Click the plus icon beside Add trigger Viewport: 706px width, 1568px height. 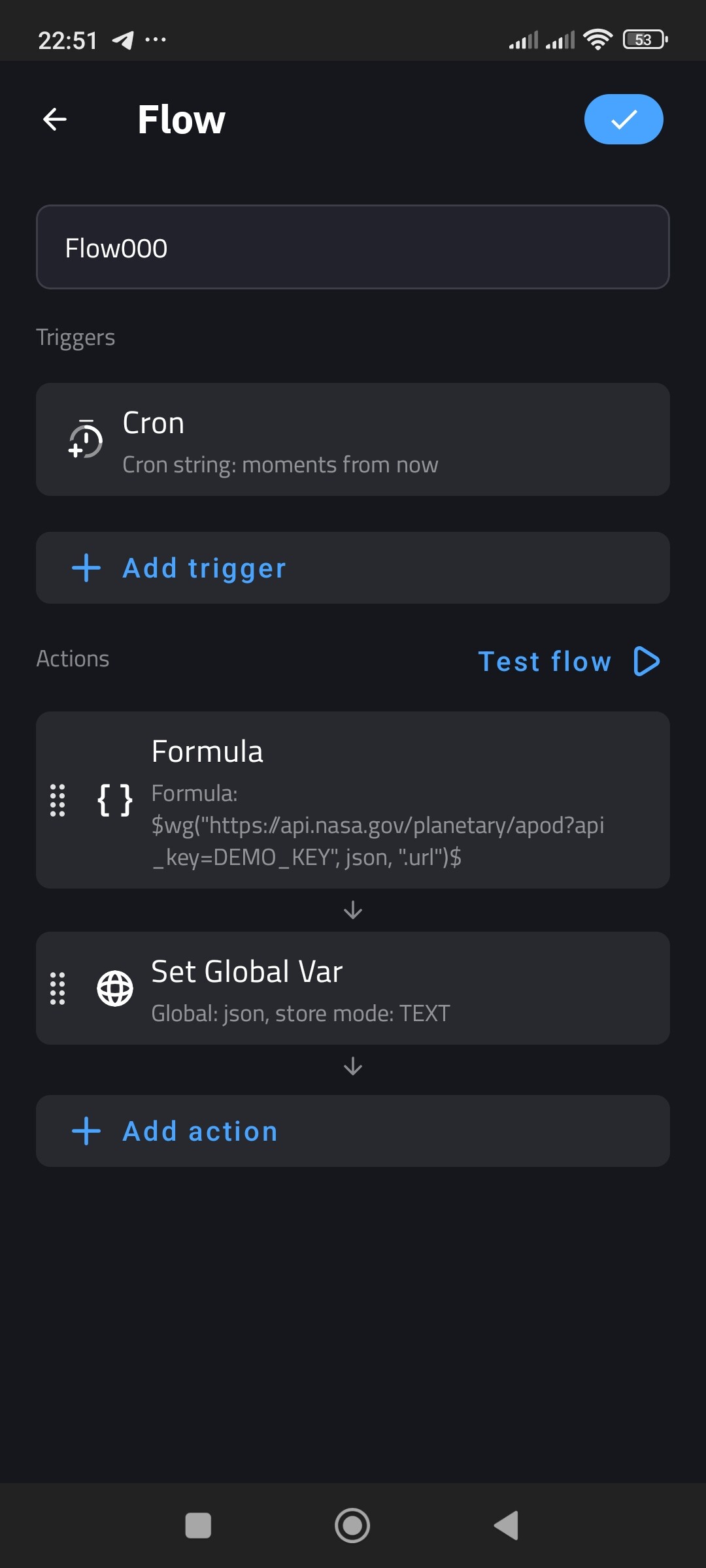pyautogui.click(x=86, y=568)
